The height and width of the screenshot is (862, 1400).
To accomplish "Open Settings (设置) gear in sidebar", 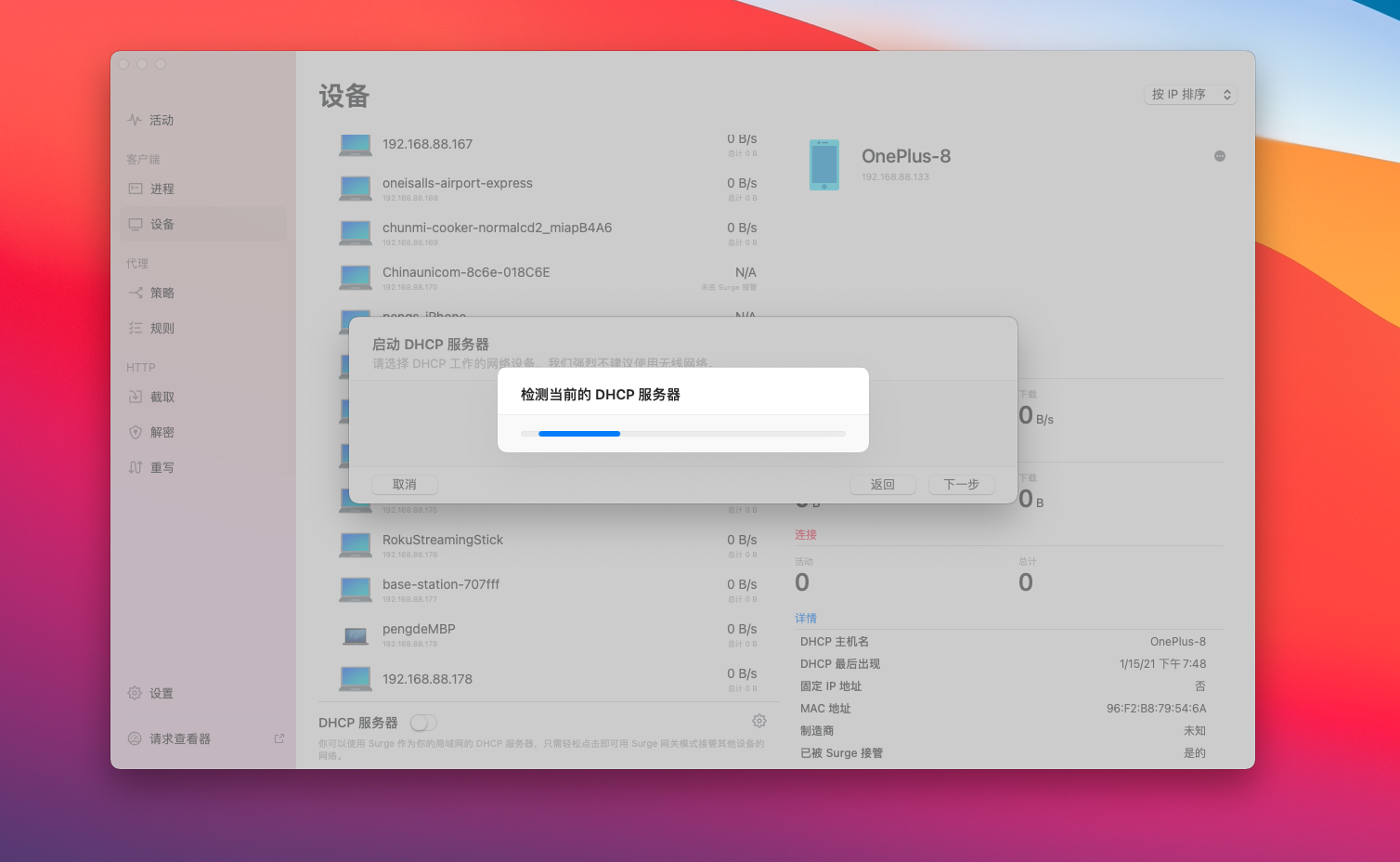I will [x=136, y=693].
